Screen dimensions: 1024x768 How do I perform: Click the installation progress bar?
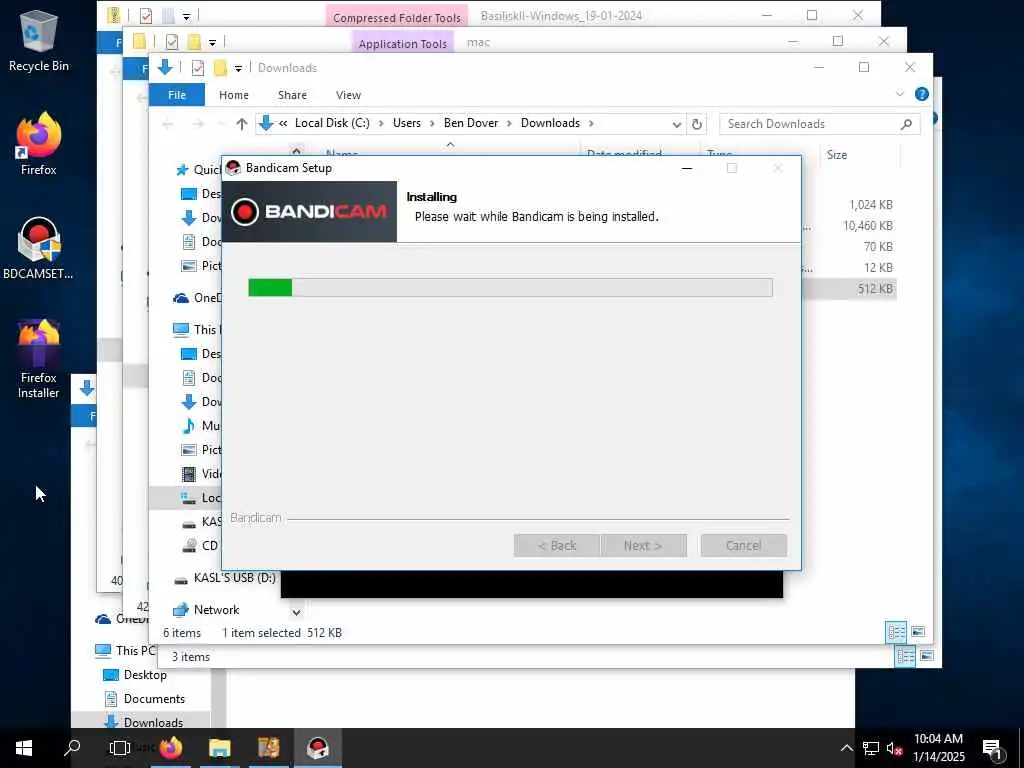pos(510,287)
